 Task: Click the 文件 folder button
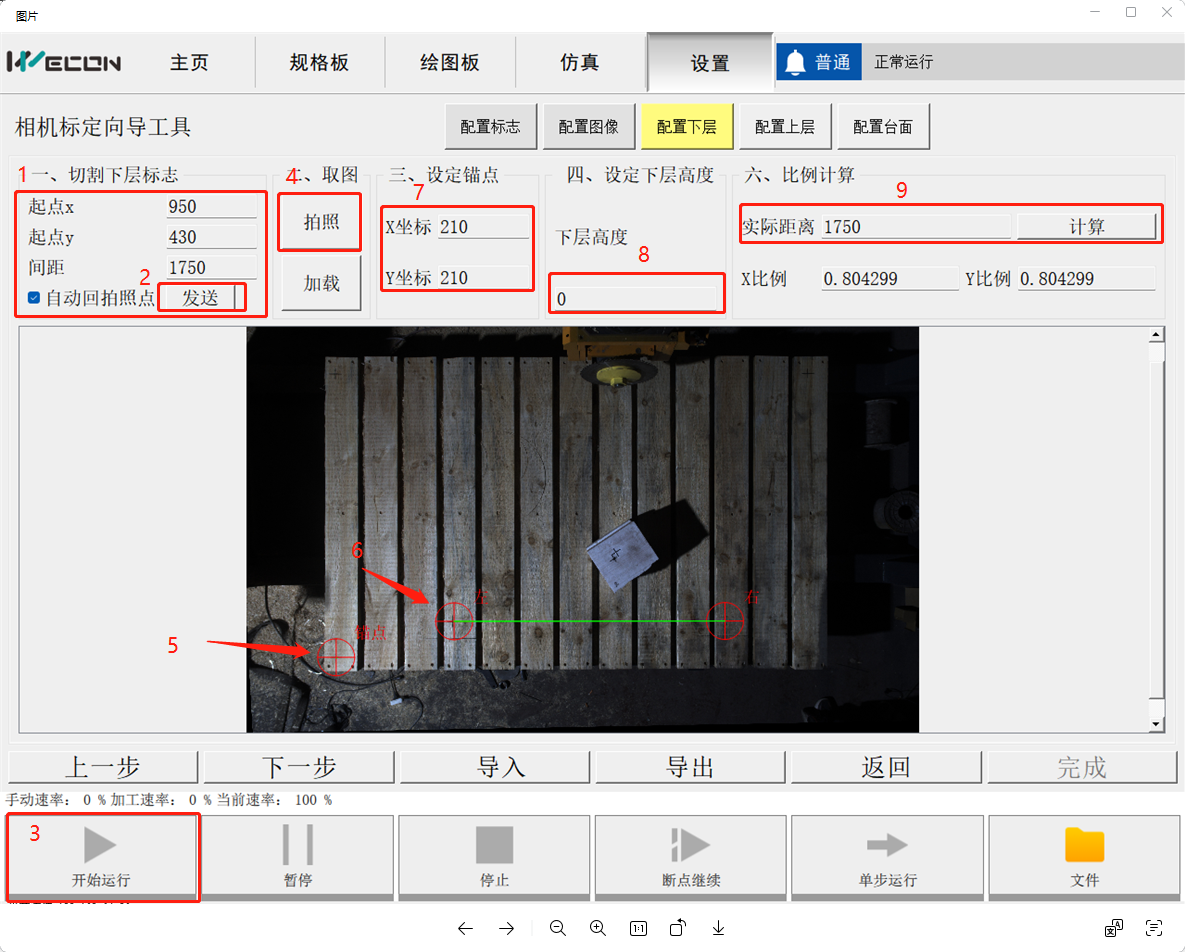coord(1084,857)
